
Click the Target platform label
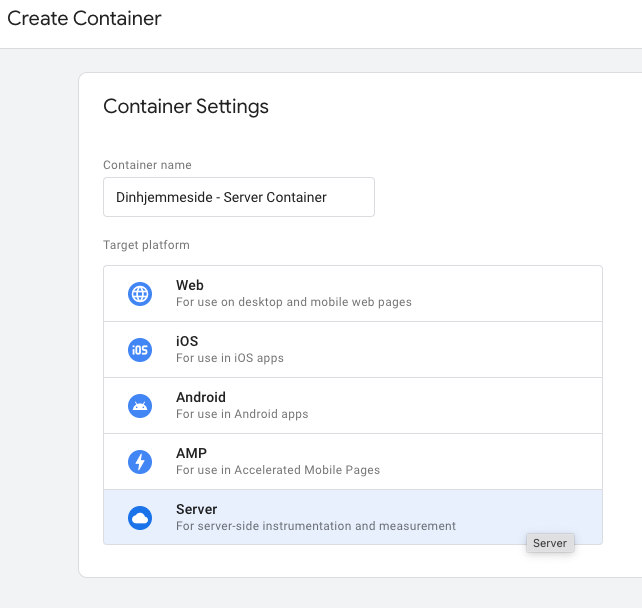tap(146, 245)
